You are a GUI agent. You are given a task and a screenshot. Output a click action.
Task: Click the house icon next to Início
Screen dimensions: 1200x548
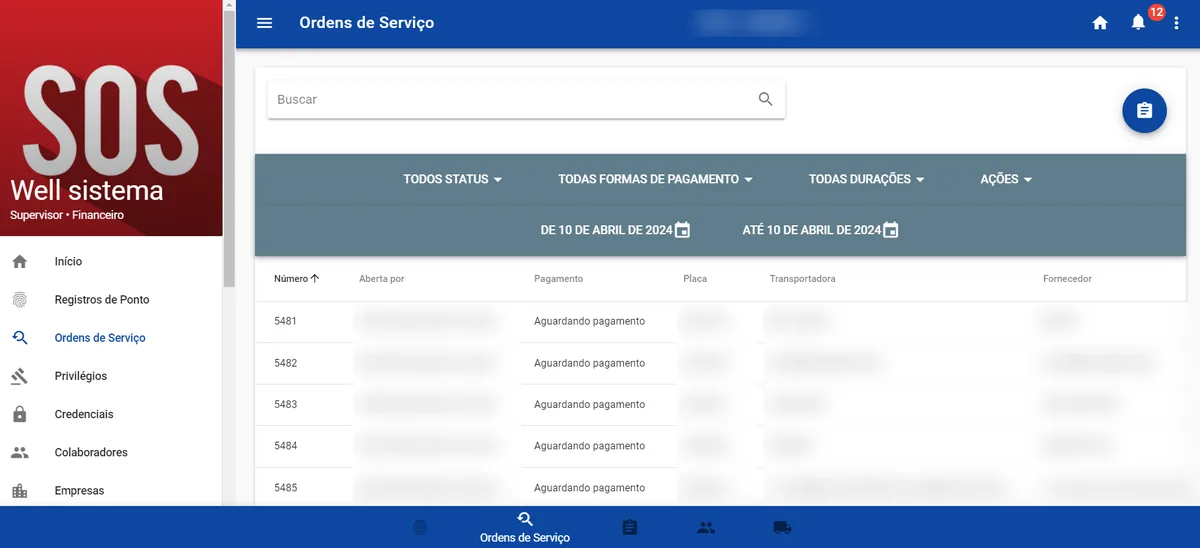click(x=19, y=261)
